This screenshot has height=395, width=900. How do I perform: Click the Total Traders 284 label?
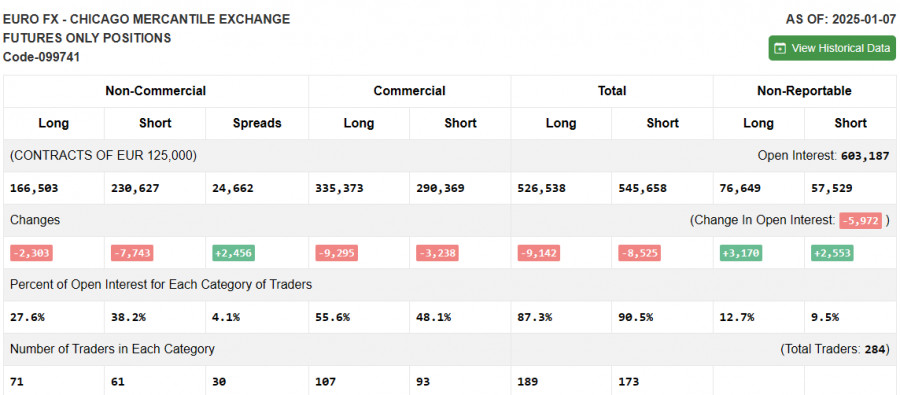tap(835, 349)
